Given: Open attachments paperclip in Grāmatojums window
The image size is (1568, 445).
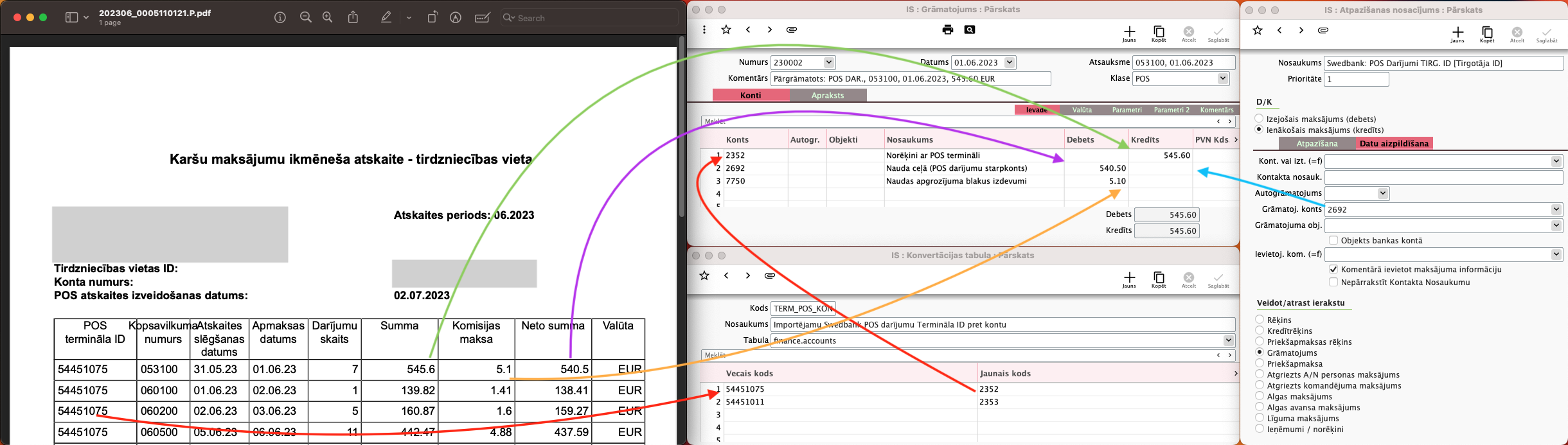Looking at the screenshot, I should pyautogui.click(x=792, y=30).
